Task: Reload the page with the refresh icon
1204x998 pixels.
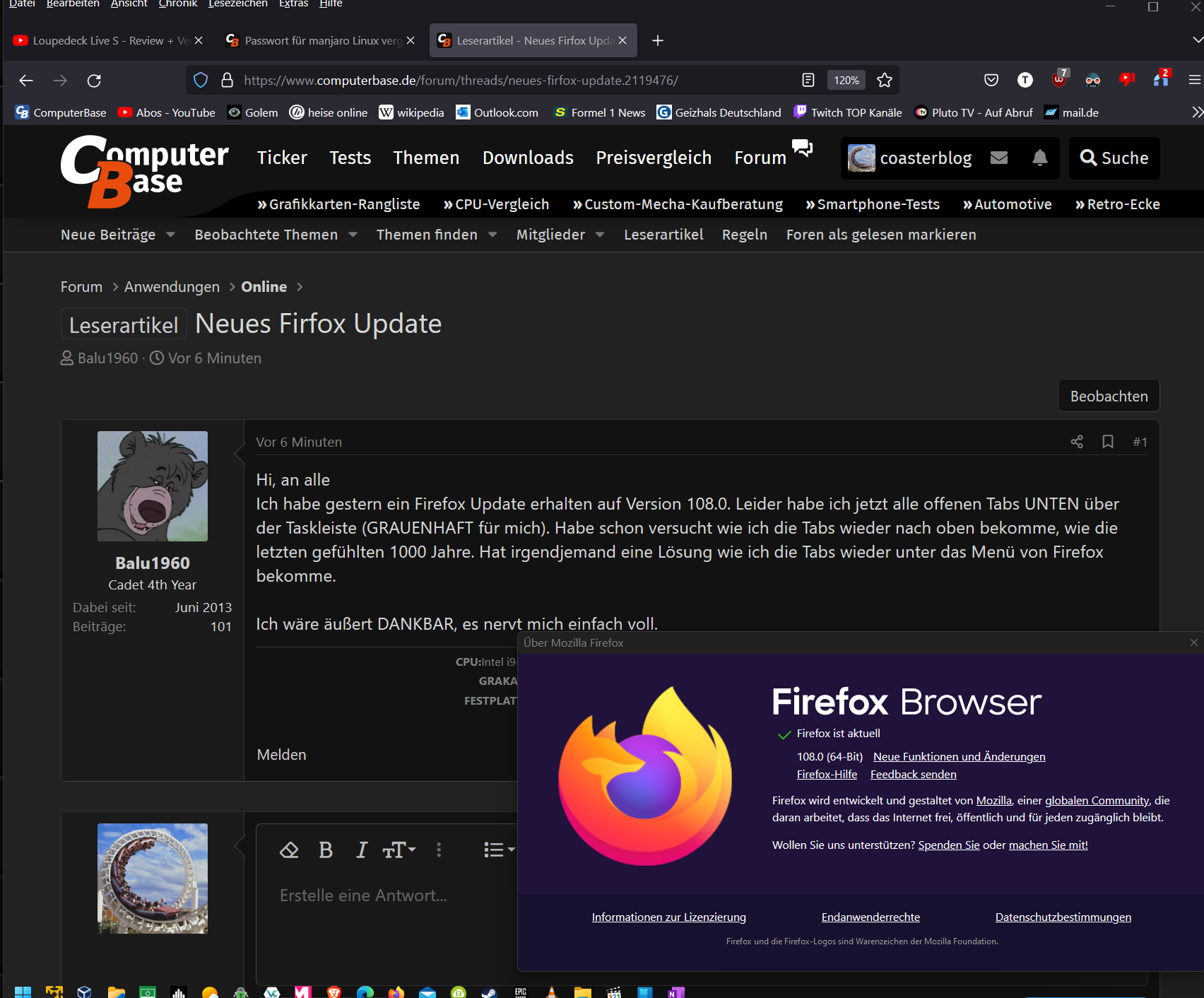Action: (x=94, y=81)
